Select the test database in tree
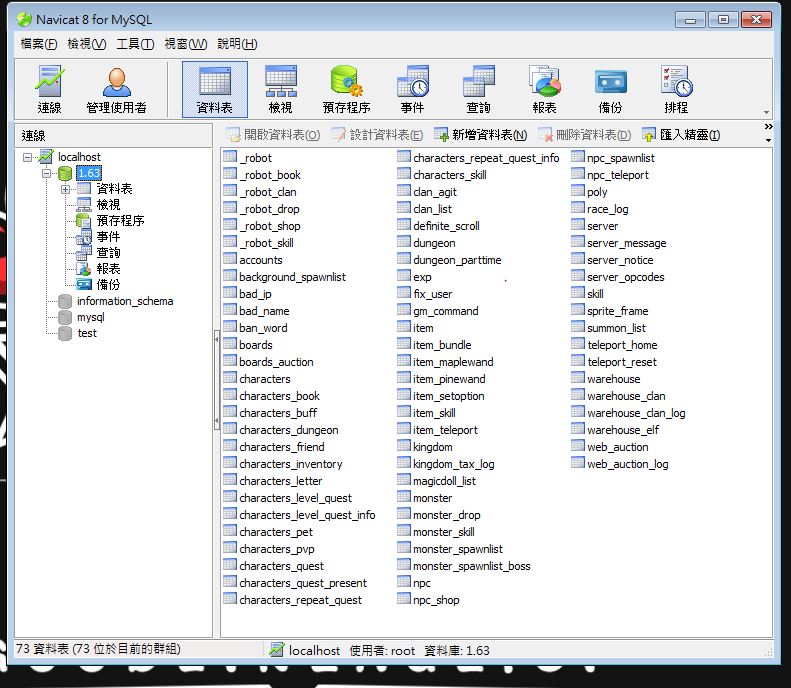 pyautogui.click(x=87, y=333)
